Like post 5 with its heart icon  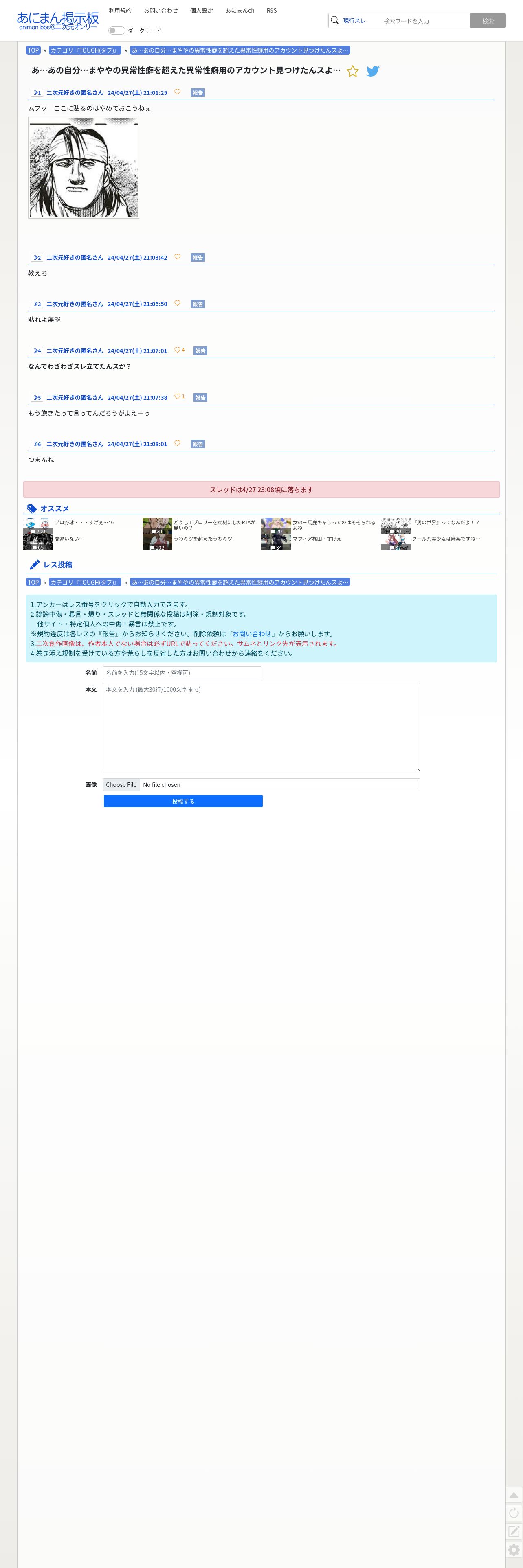[x=177, y=396]
